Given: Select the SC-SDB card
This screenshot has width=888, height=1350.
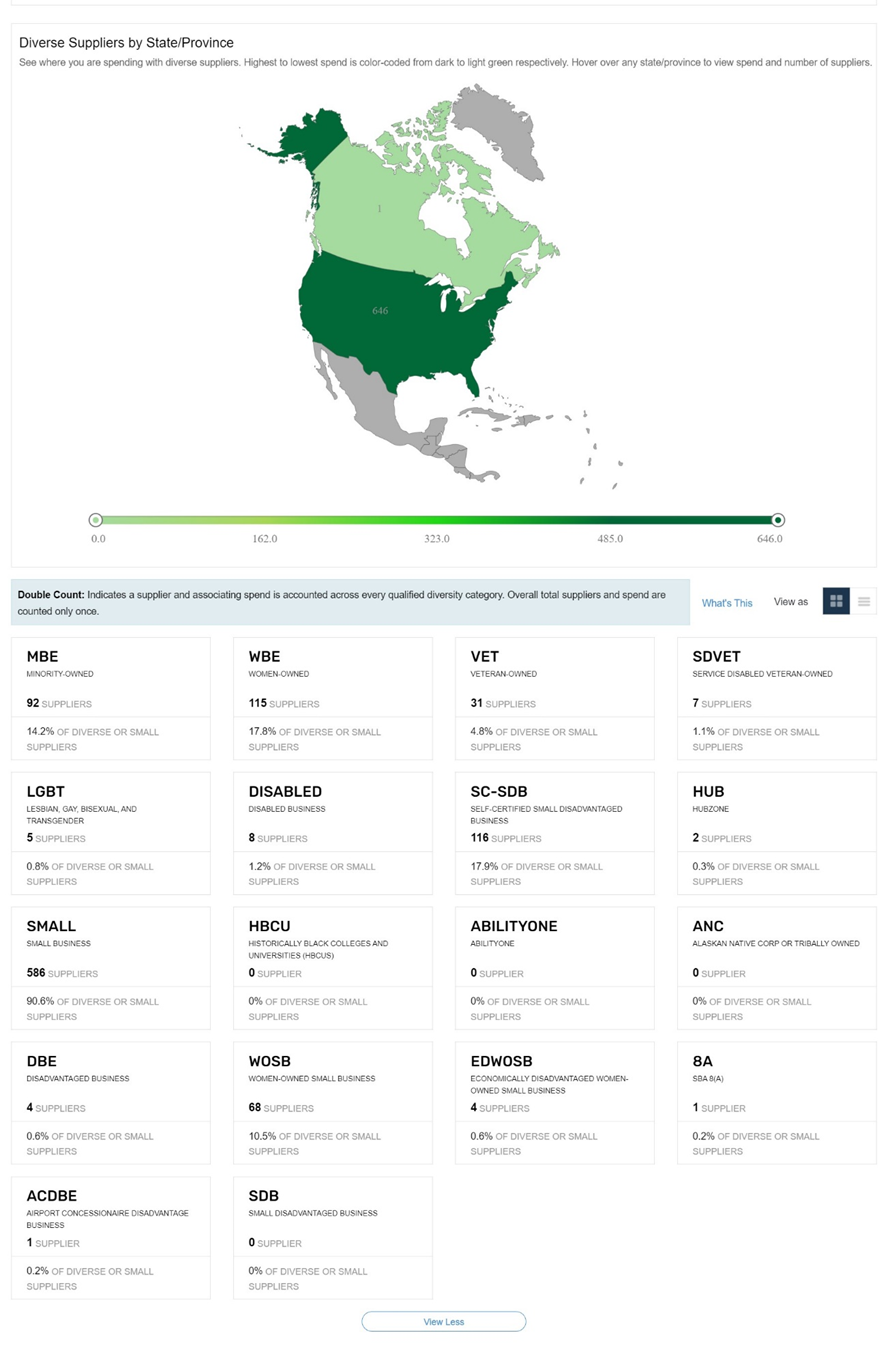Looking at the screenshot, I should [x=555, y=833].
